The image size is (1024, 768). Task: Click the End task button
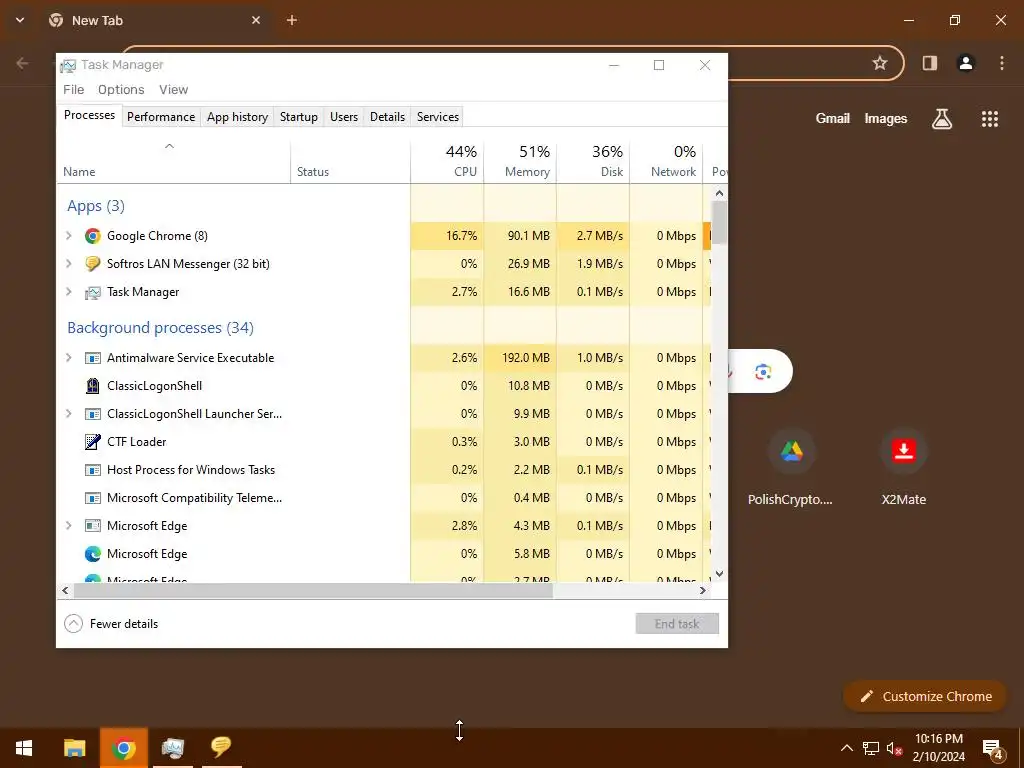coord(677,624)
